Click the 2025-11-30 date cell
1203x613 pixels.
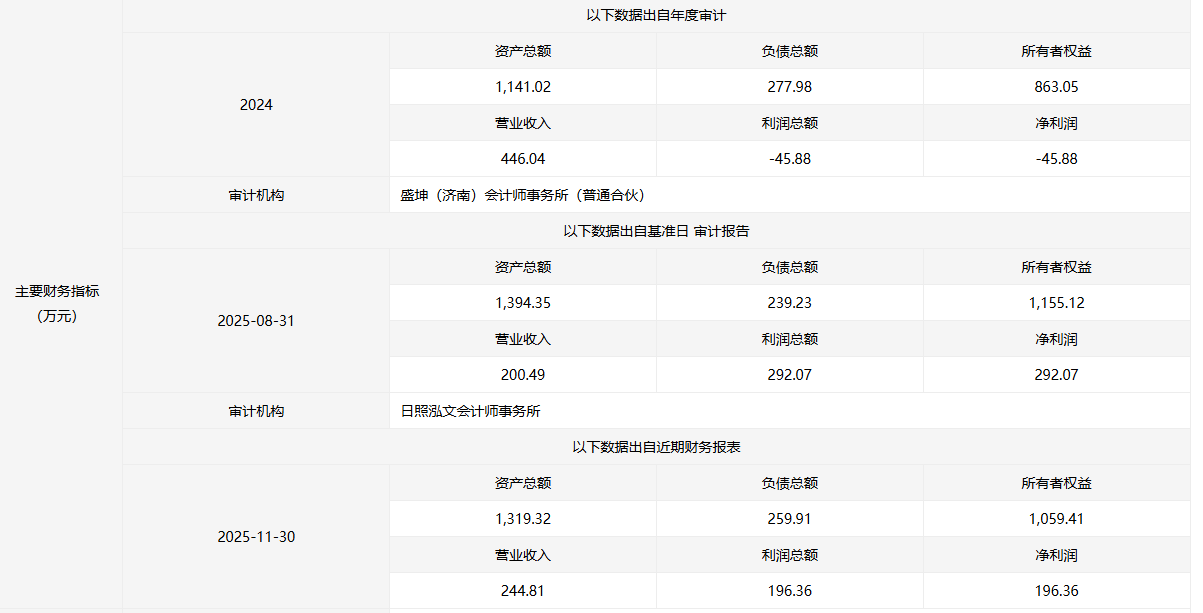(256, 537)
